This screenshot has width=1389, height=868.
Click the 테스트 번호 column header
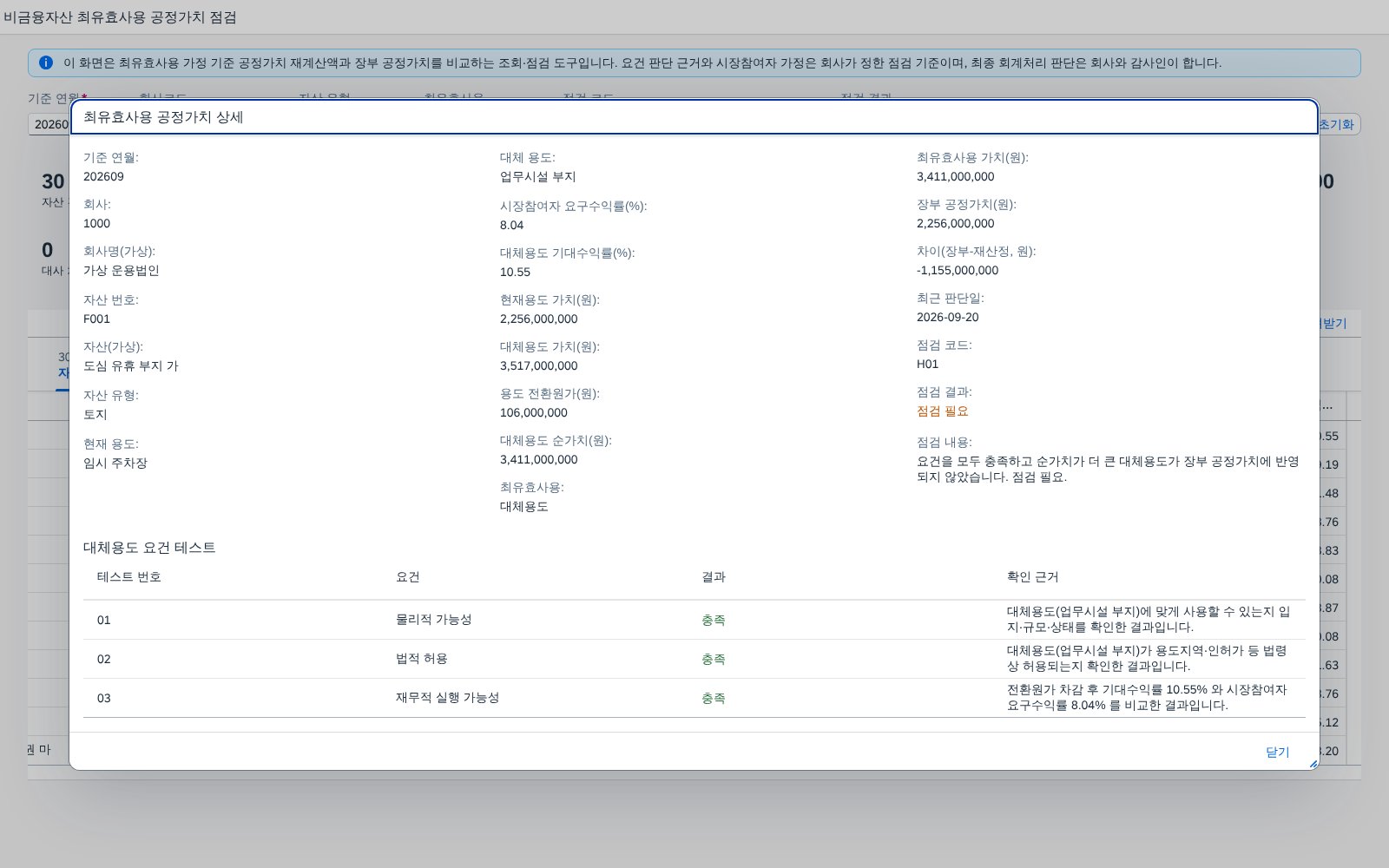(129, 576)
